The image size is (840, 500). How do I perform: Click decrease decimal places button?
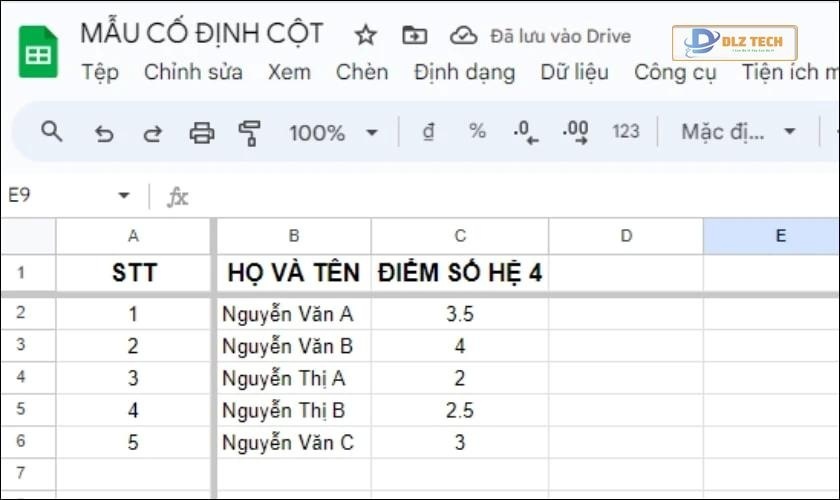click(525, 132)
